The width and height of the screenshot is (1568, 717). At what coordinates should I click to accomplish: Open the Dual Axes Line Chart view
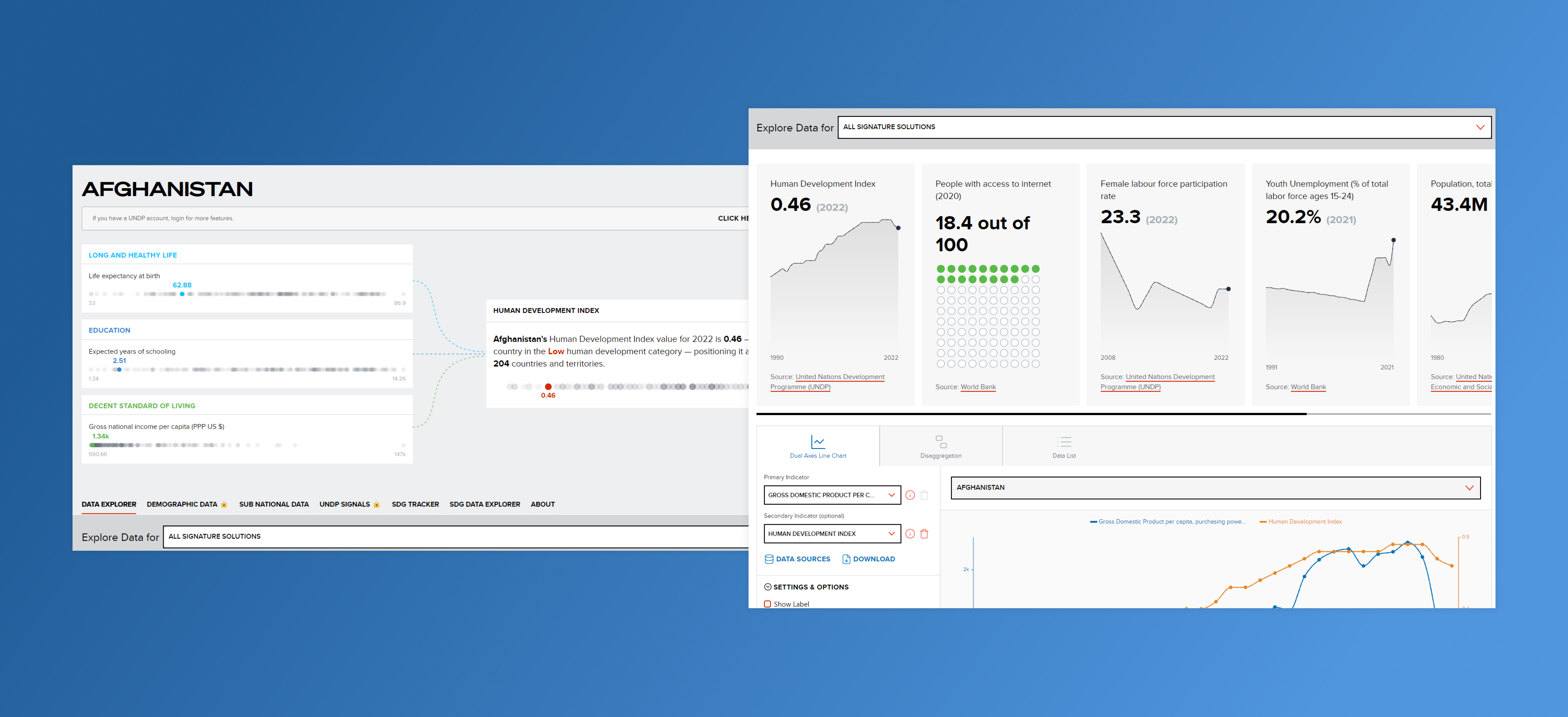pos(817,446)
